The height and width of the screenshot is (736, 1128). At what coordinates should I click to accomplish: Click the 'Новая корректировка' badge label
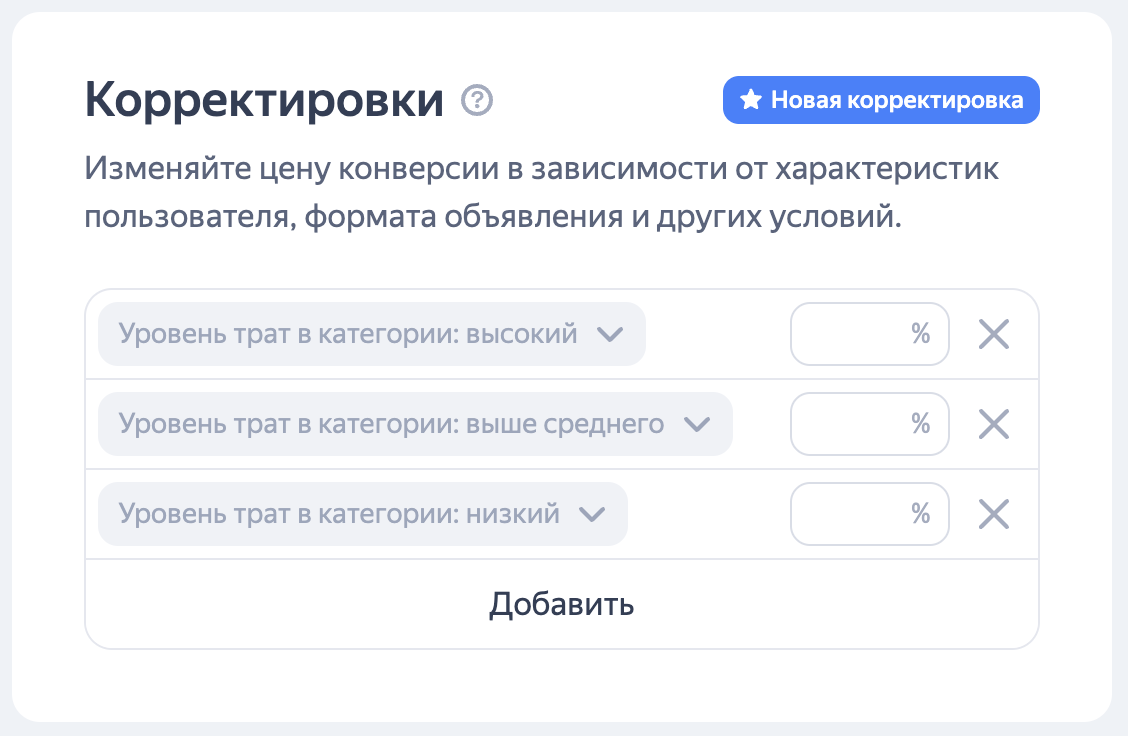coord(896,100)
